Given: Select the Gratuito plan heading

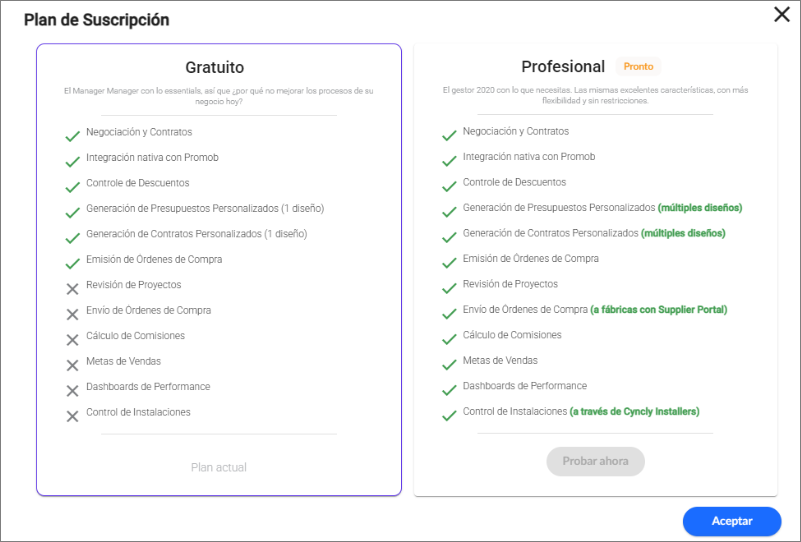Looking at the screenshot, I should 215,67.
